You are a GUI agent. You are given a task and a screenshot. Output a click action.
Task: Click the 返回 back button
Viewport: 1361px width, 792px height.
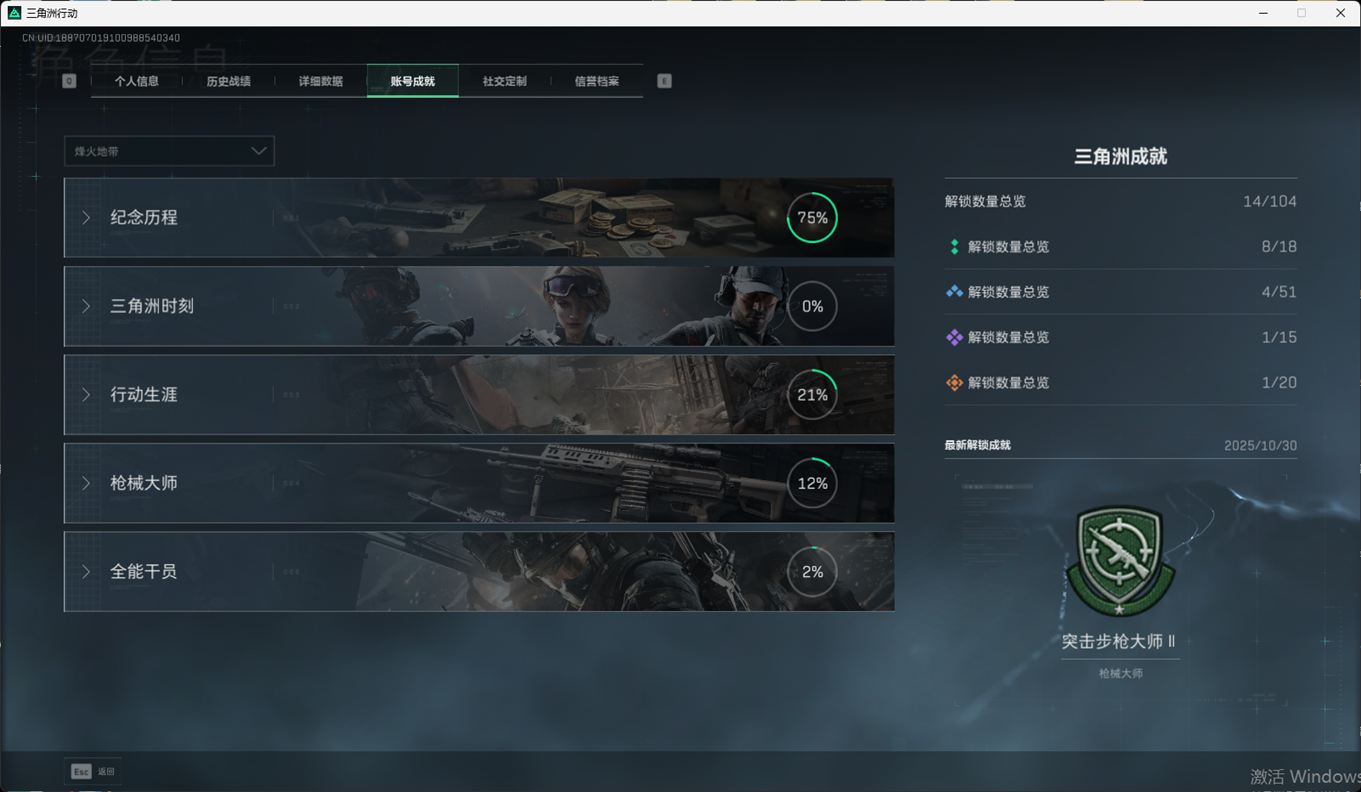(106, 772)
